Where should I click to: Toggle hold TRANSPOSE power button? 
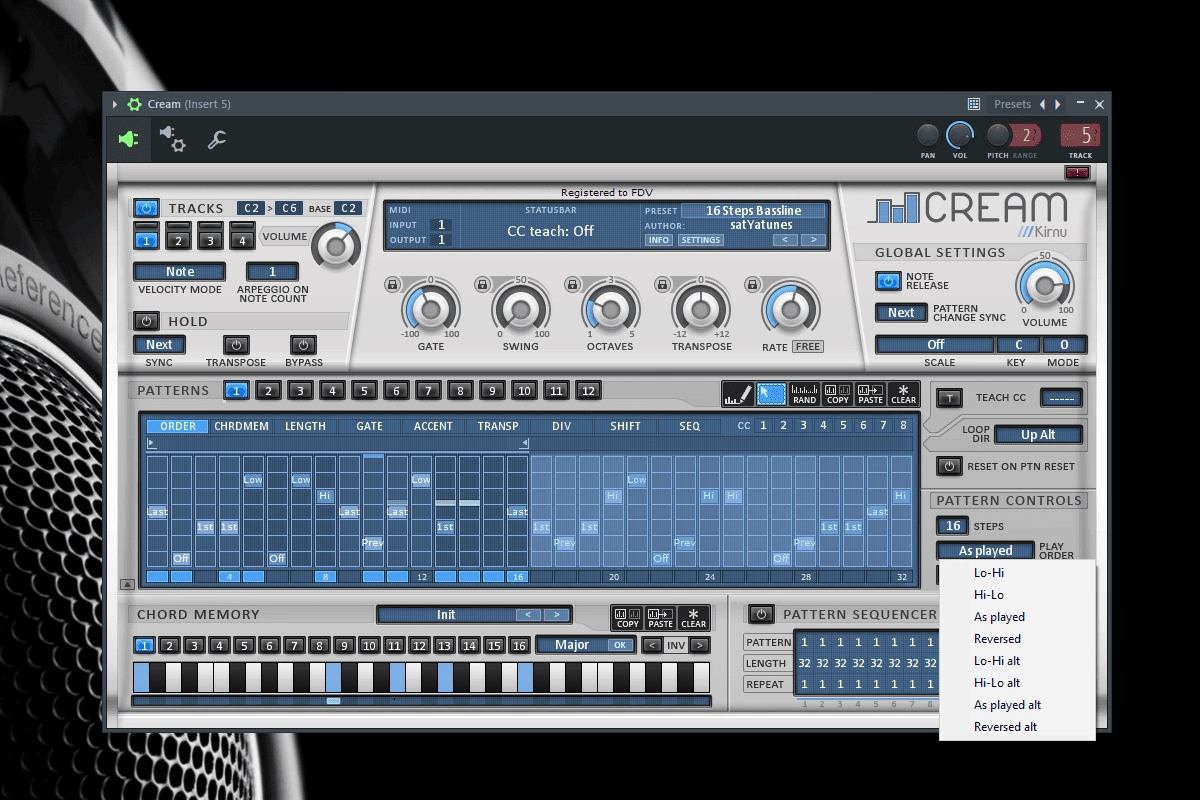click(236, 345)
